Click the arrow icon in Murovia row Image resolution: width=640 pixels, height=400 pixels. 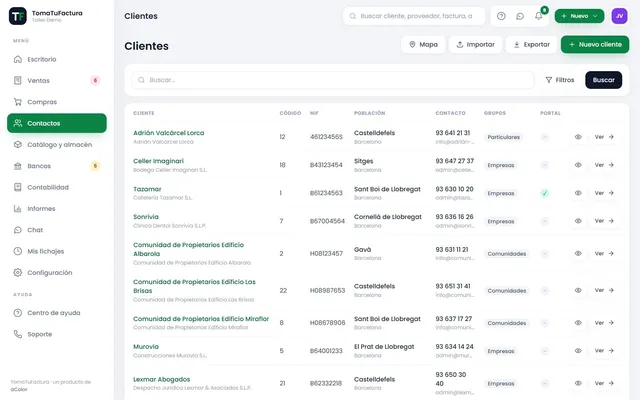click(611, 351)
